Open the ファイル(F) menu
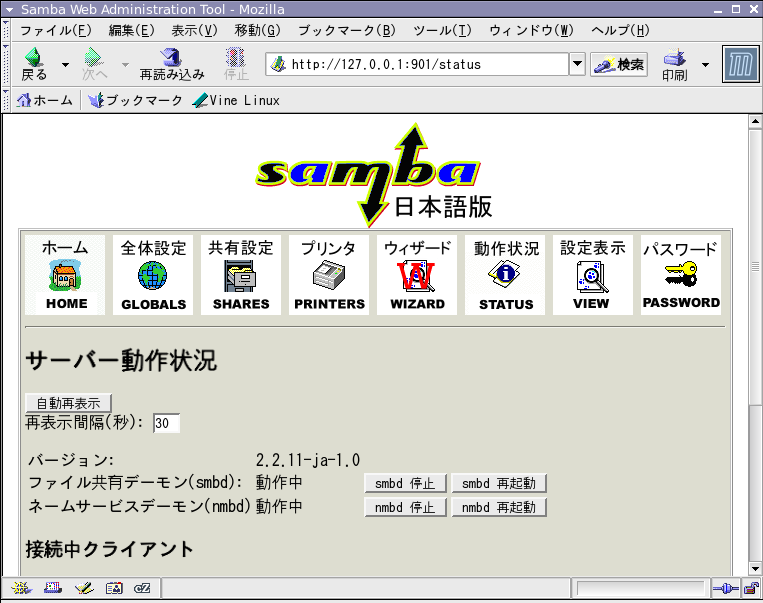This screenshot has height=603, width=763. (x=55, y=31)
